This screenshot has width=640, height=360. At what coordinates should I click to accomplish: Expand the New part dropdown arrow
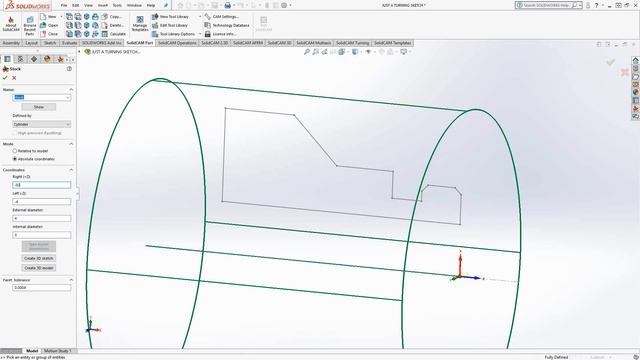pyautogui.click(x=61, y=17)
